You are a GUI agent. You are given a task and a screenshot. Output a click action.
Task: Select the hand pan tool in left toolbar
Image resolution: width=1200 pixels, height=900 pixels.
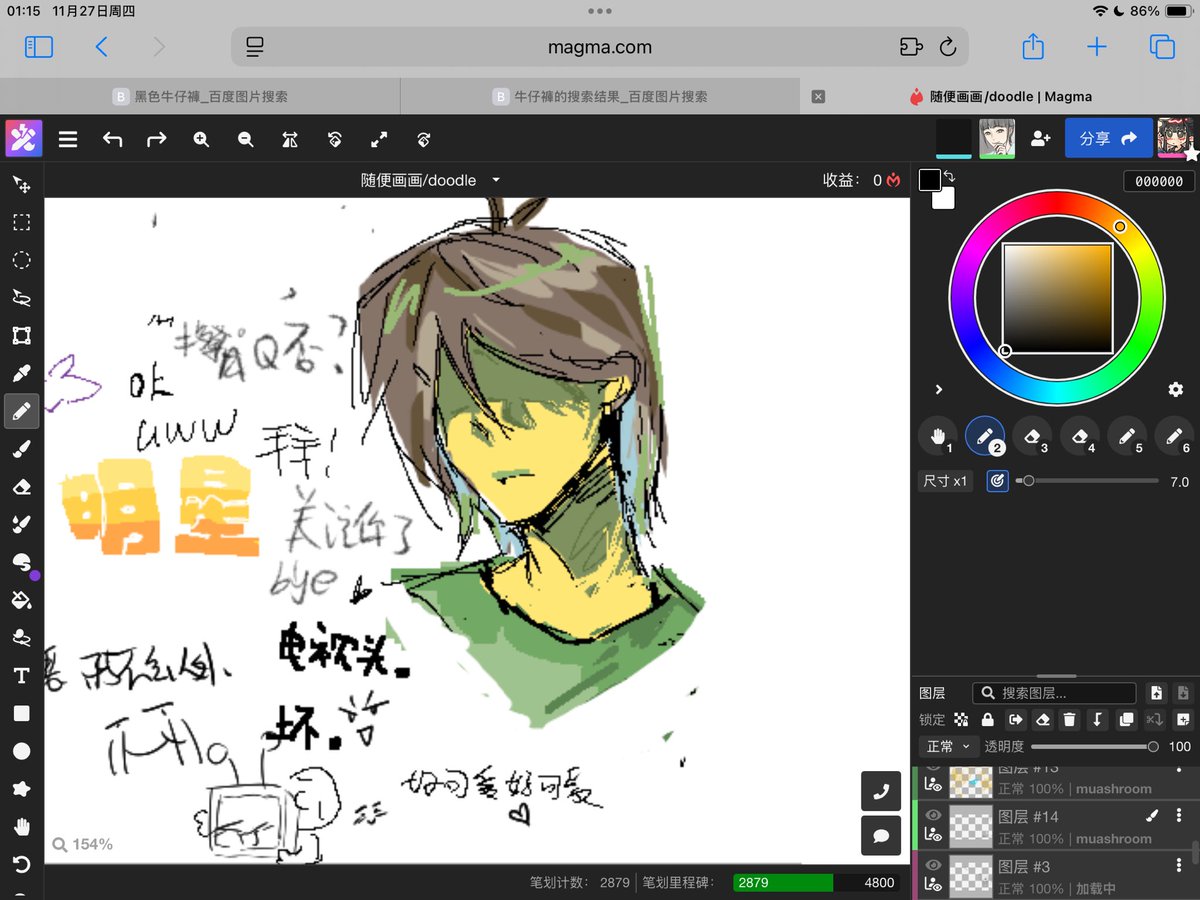pos(21,827)
